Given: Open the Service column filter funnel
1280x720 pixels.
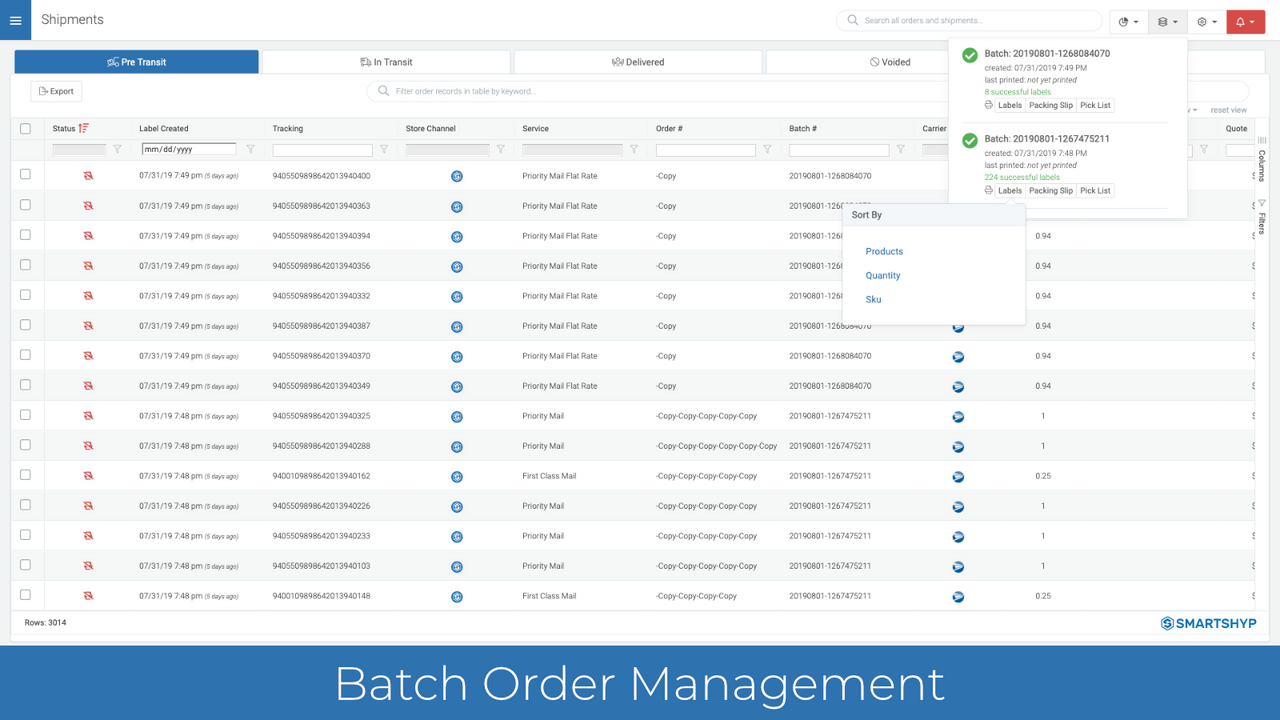Looking at the screenshot, I should pos(634,149).
